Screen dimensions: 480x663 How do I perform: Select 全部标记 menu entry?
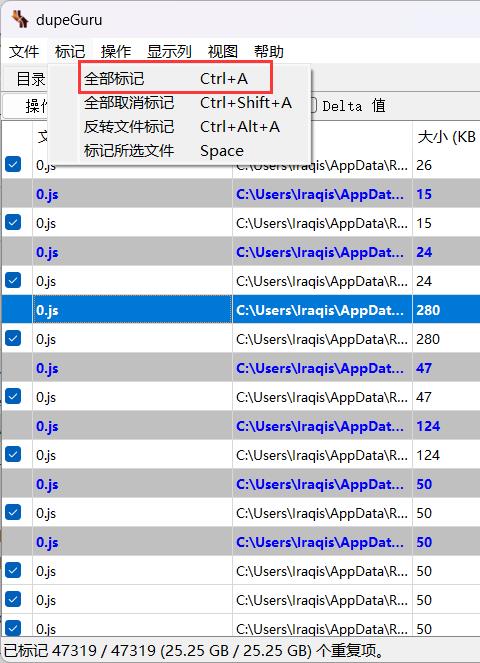tap(175, 79)
